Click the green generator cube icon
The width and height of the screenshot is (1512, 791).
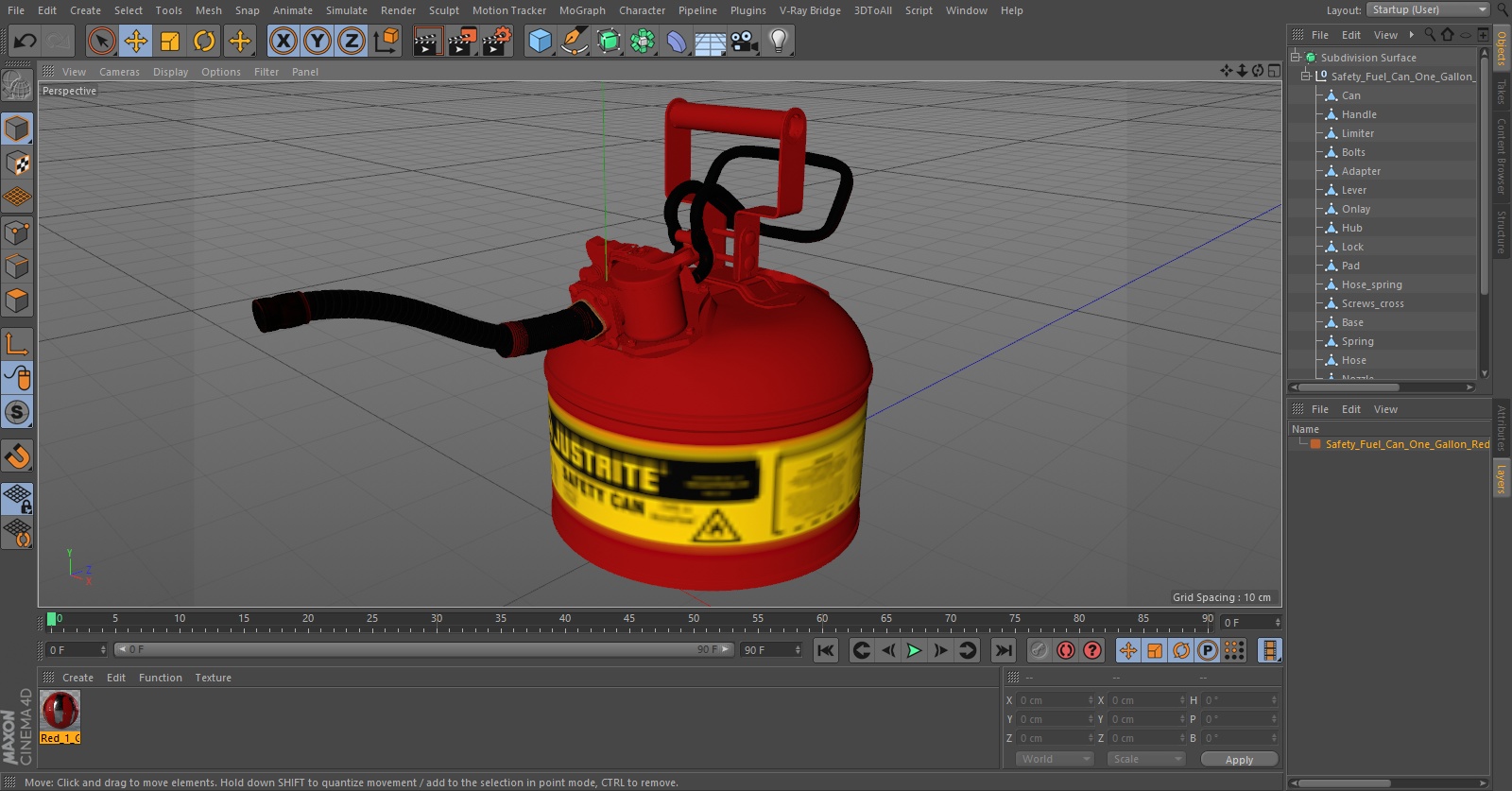609,41
